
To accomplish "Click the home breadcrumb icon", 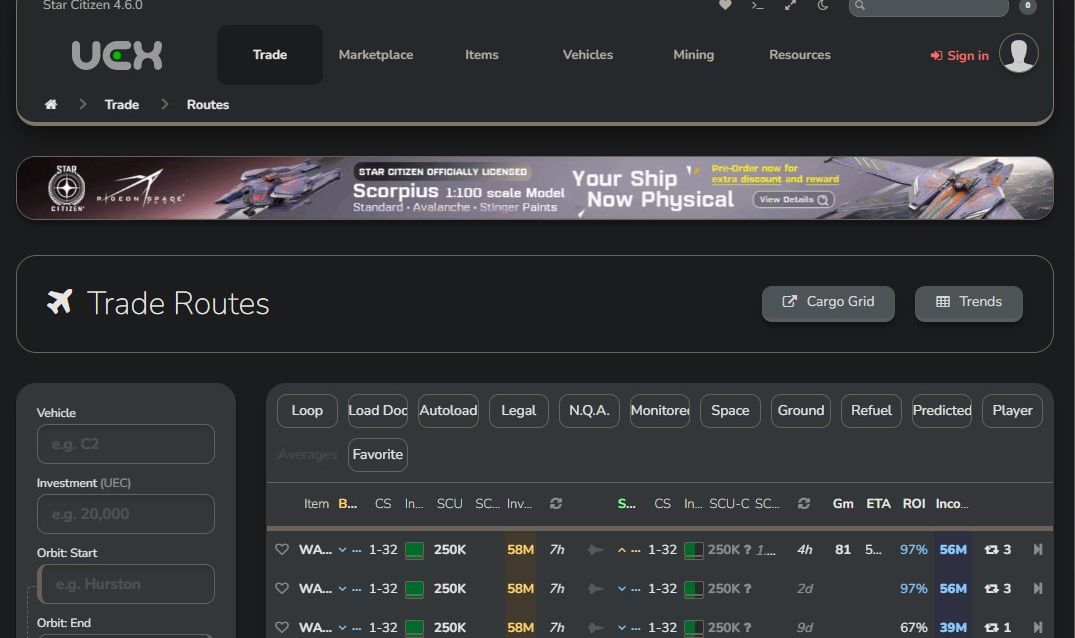I will point(51,104).
